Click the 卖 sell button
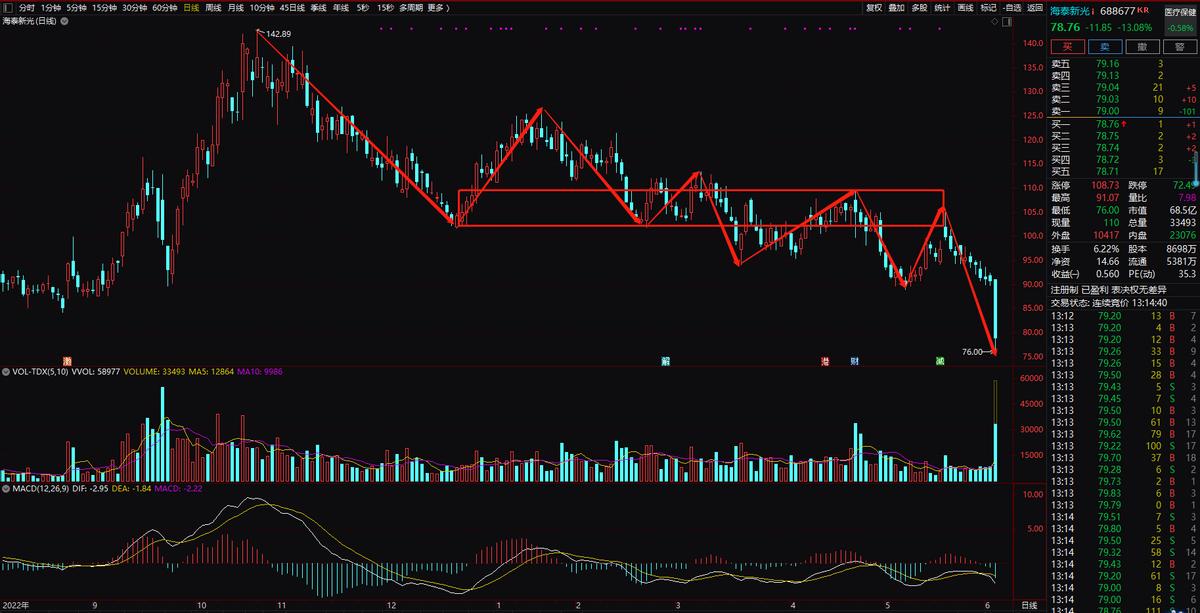Image resolution: width=1200 pixels, height=613 pixels. pos(1104,46)
